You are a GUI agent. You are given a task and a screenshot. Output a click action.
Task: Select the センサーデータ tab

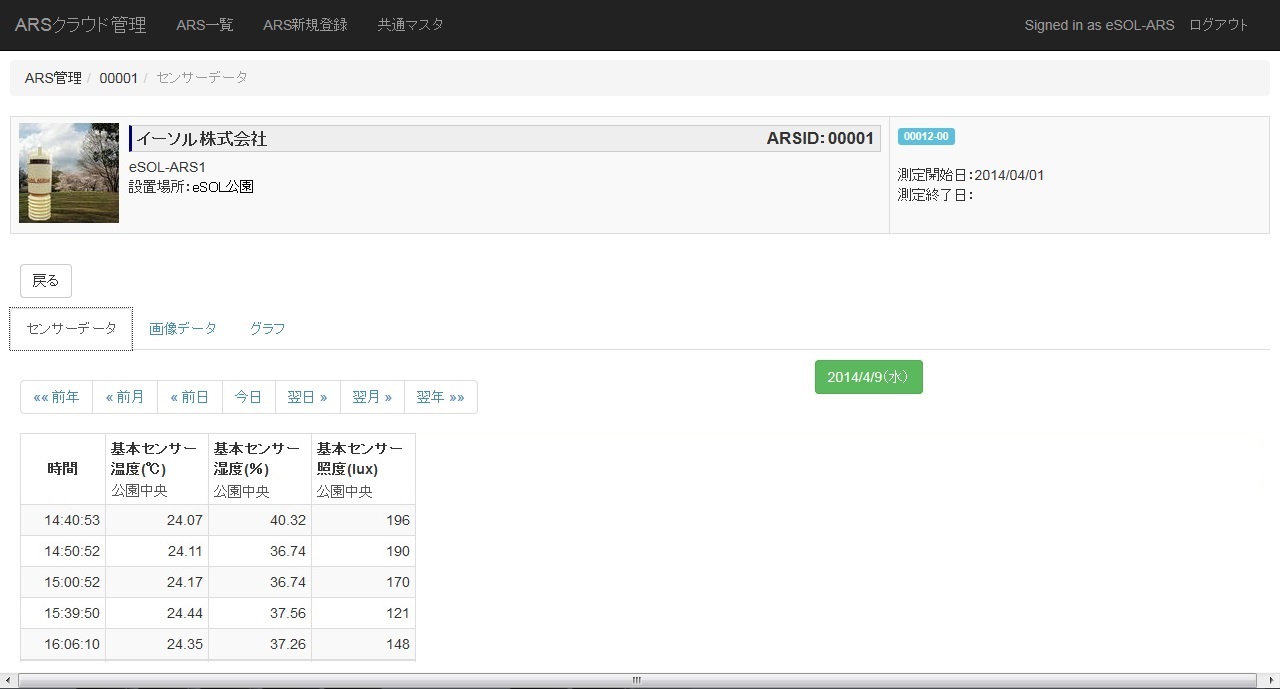[x=71, y=328]
